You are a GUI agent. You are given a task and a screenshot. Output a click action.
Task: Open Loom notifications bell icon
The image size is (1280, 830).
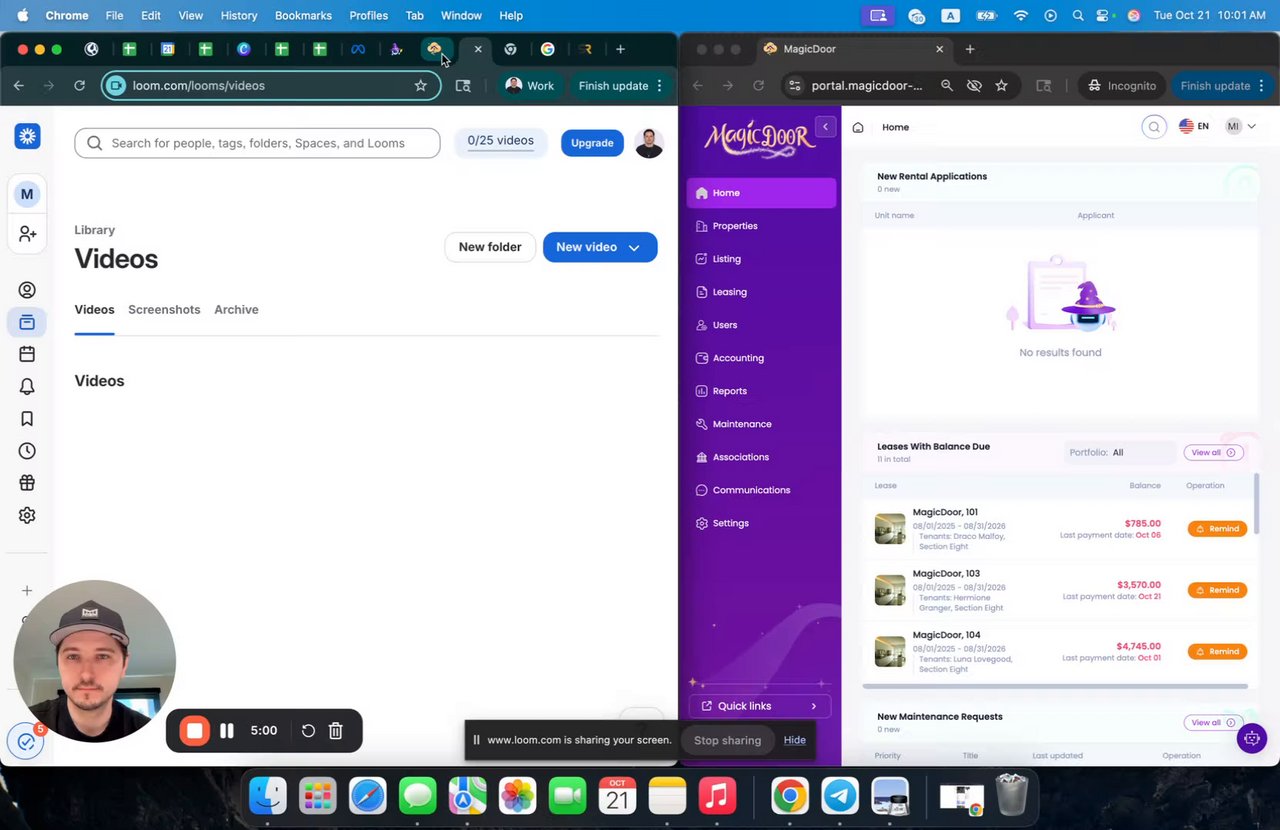(x=27, y=386)
